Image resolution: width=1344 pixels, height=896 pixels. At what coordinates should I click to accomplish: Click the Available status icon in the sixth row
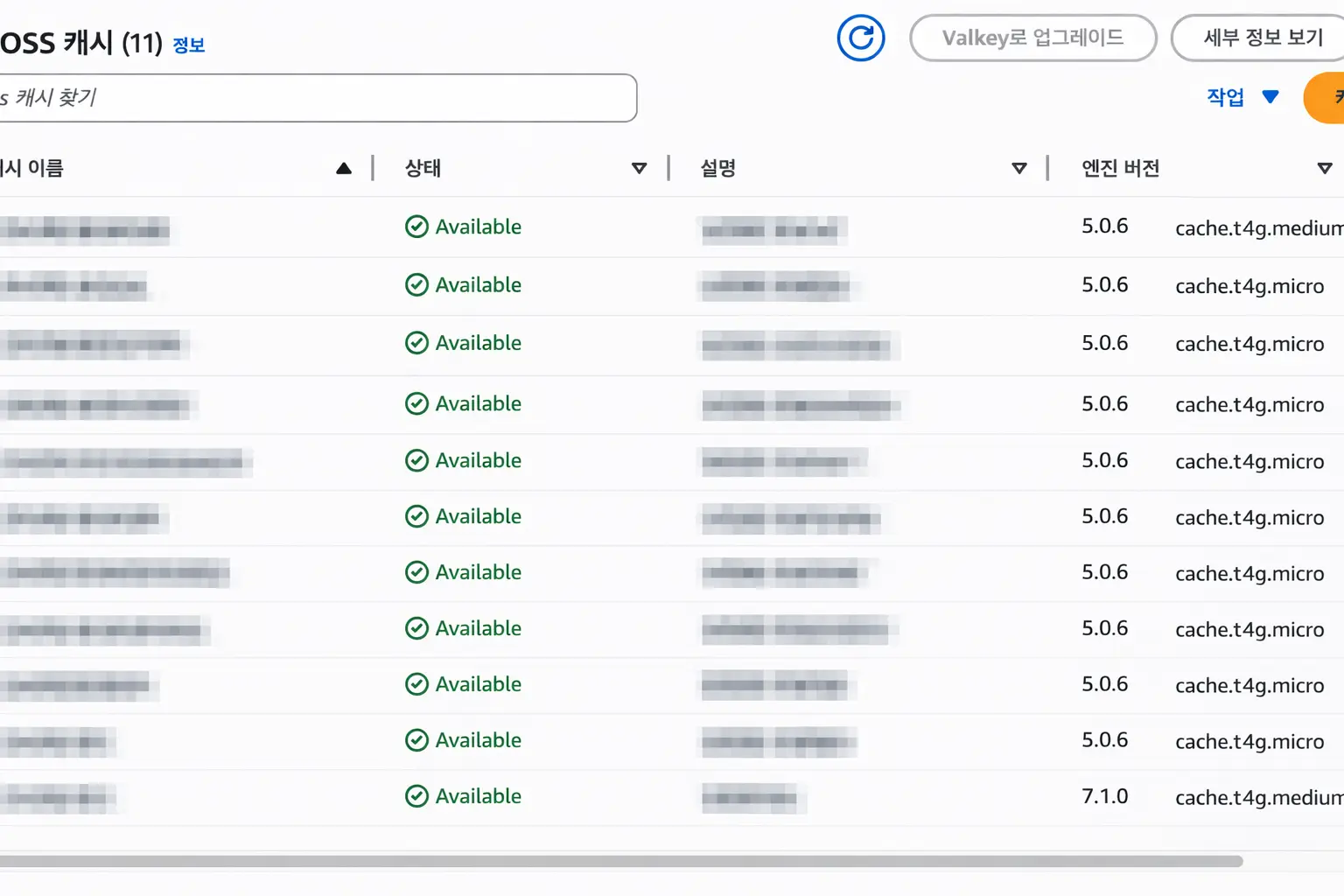(x=416, y=516)
